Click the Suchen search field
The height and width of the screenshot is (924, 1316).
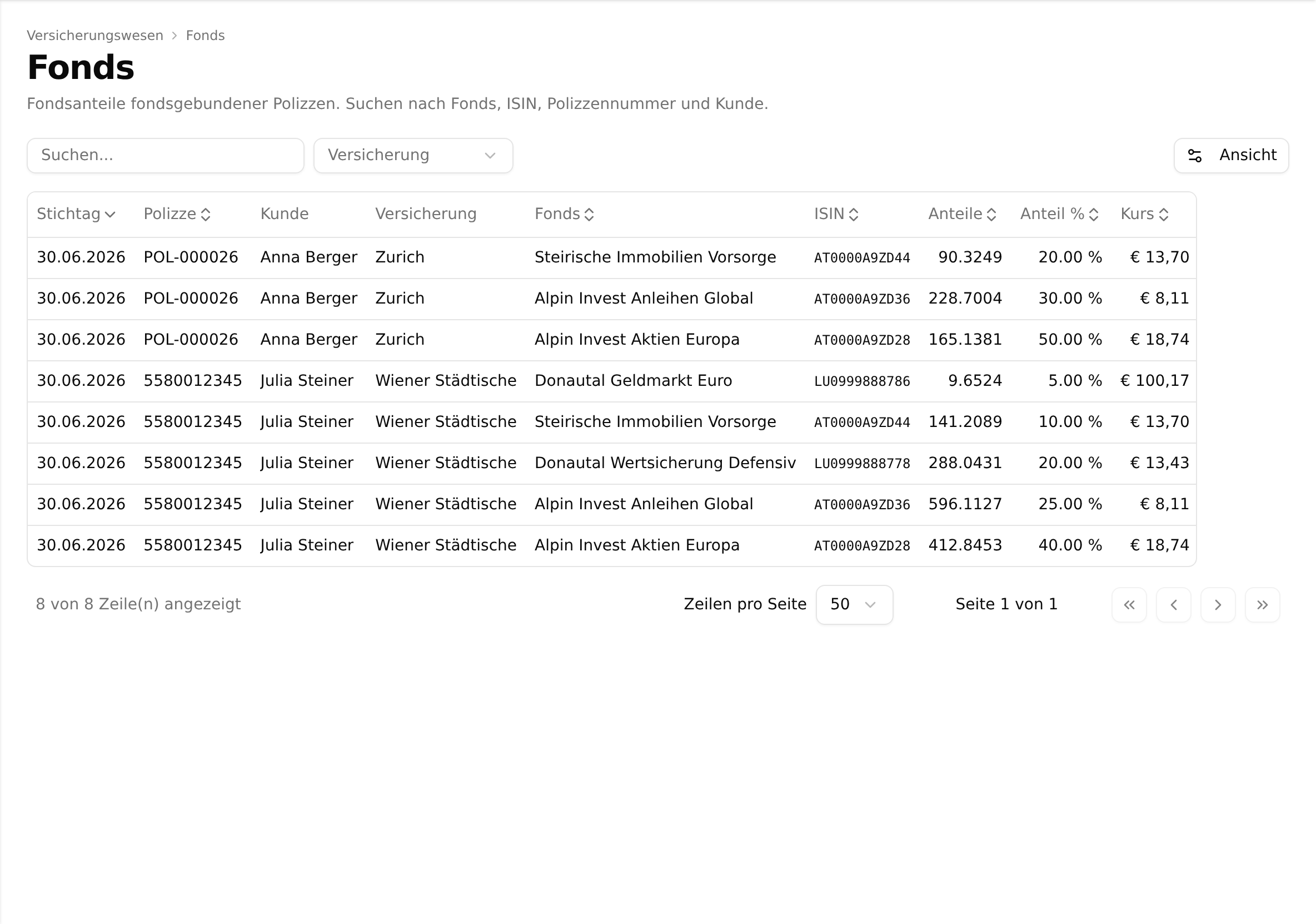click(165, 156)
